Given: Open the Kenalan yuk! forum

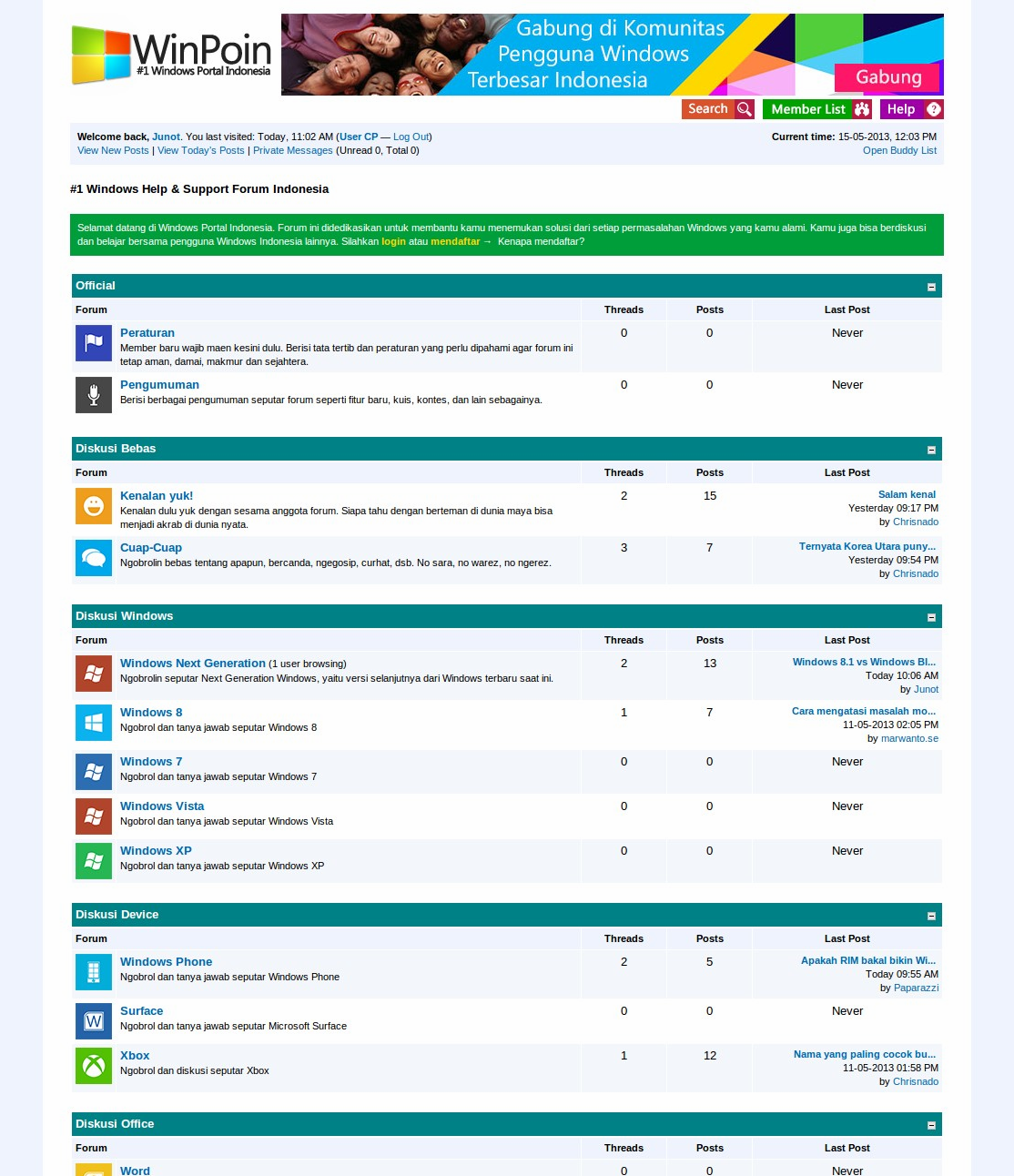Looking at the screenshot, I should (x=157, y=496).
